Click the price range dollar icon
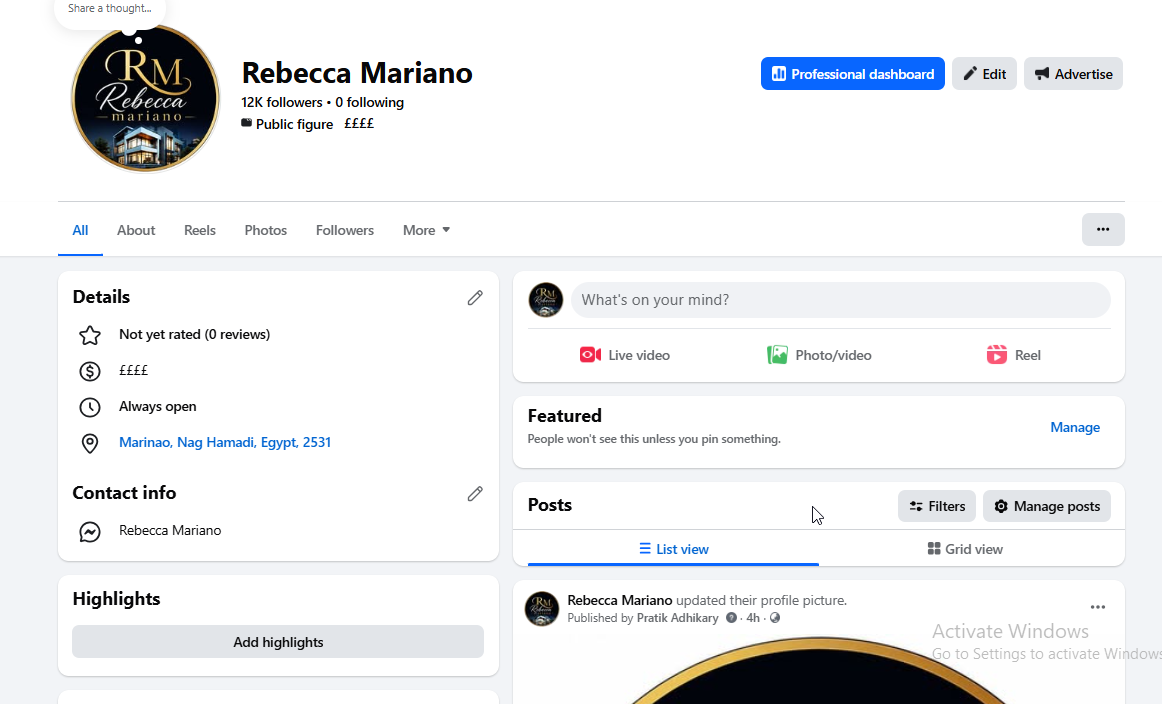The image size is (1162, 704). [90, 371]
